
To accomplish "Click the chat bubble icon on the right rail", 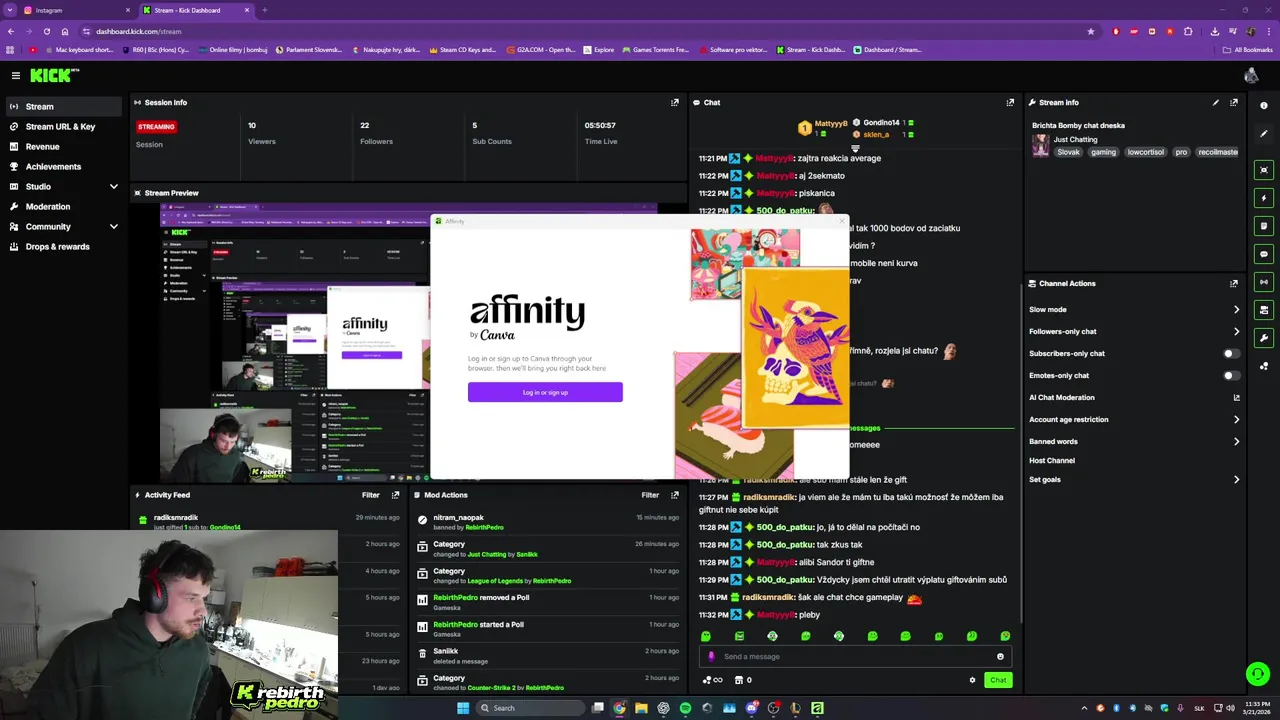I will click(x=1264, y=254).
